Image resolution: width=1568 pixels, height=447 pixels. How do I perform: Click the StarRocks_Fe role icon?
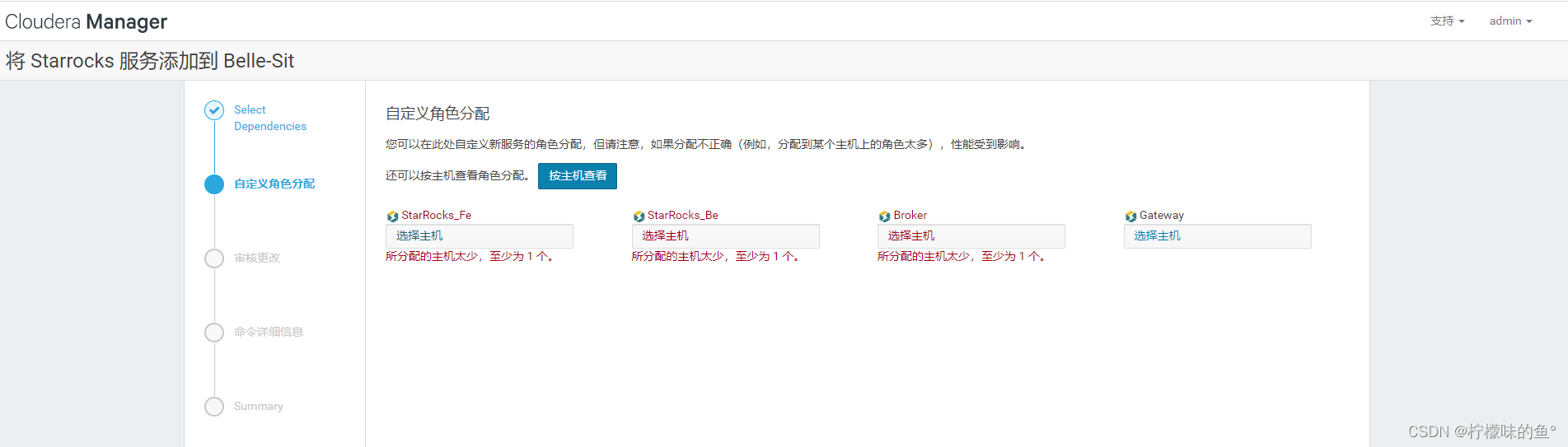[x=392, y=217]
